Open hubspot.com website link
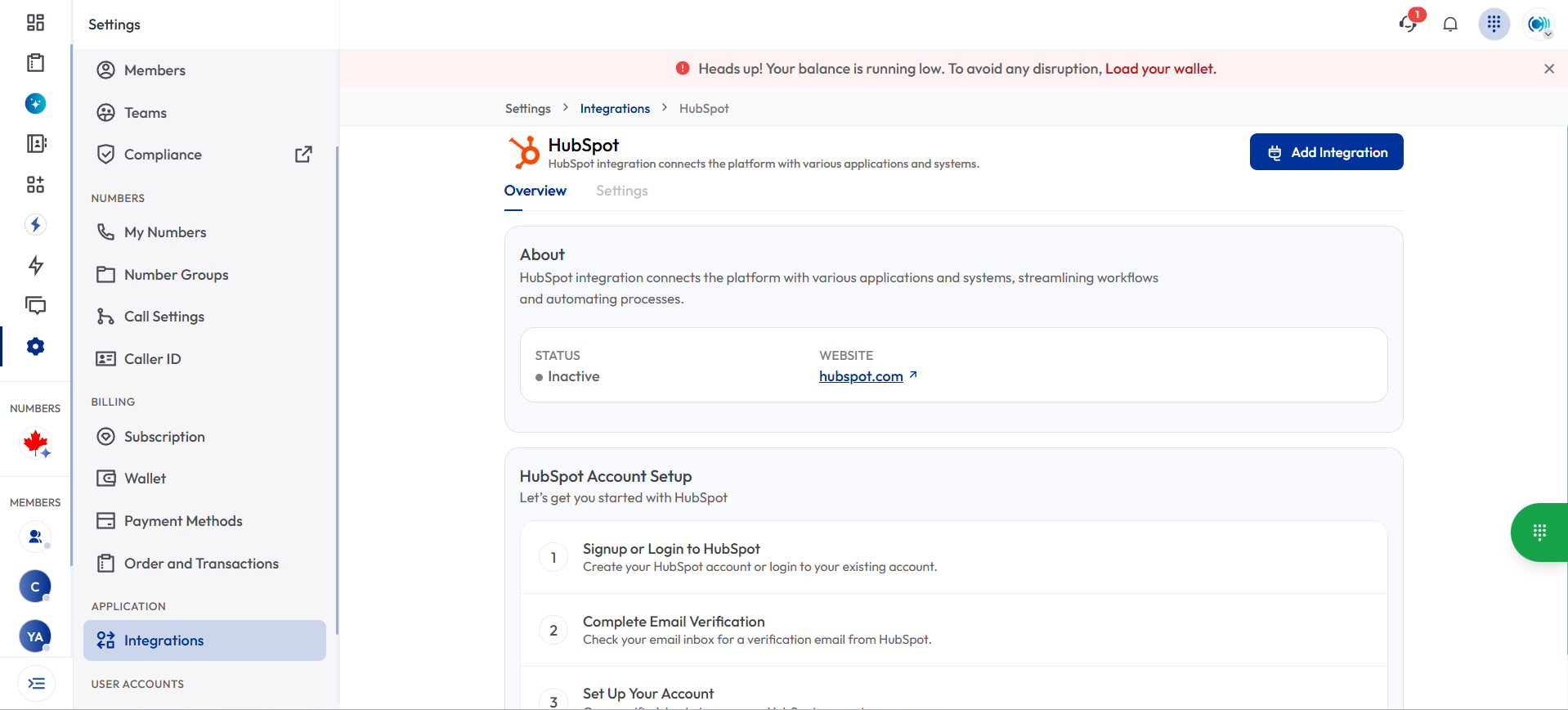Viewport: 1568px width, 710px height. pos(861,376)
